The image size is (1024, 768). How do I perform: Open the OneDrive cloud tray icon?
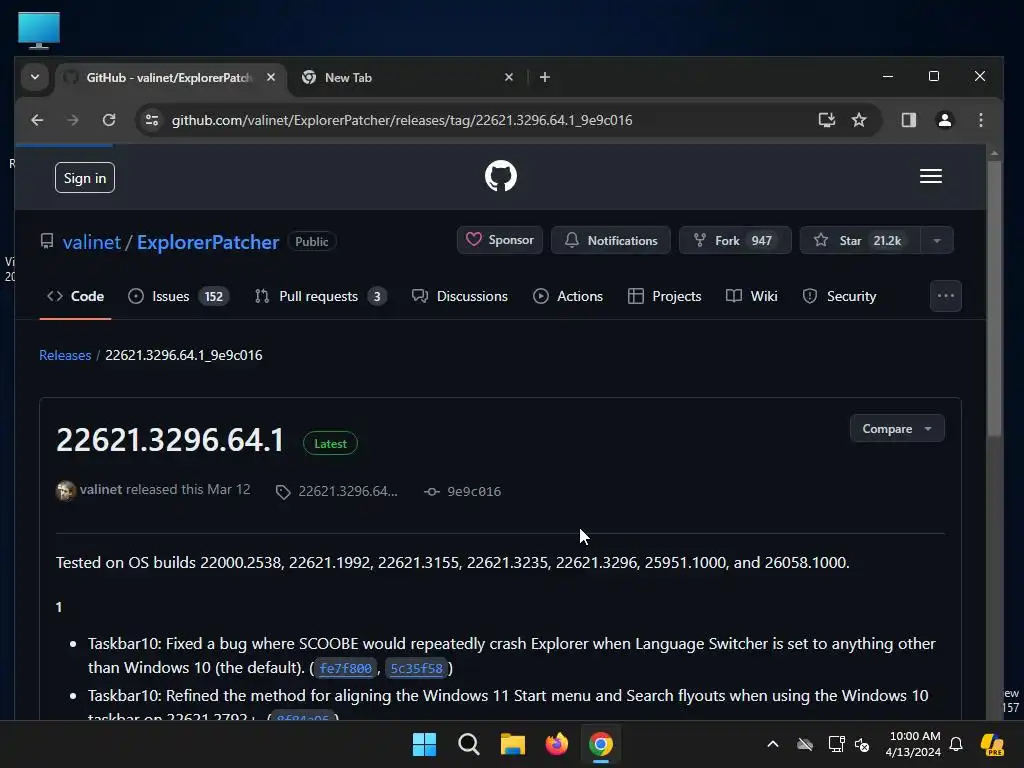(805, 744)
